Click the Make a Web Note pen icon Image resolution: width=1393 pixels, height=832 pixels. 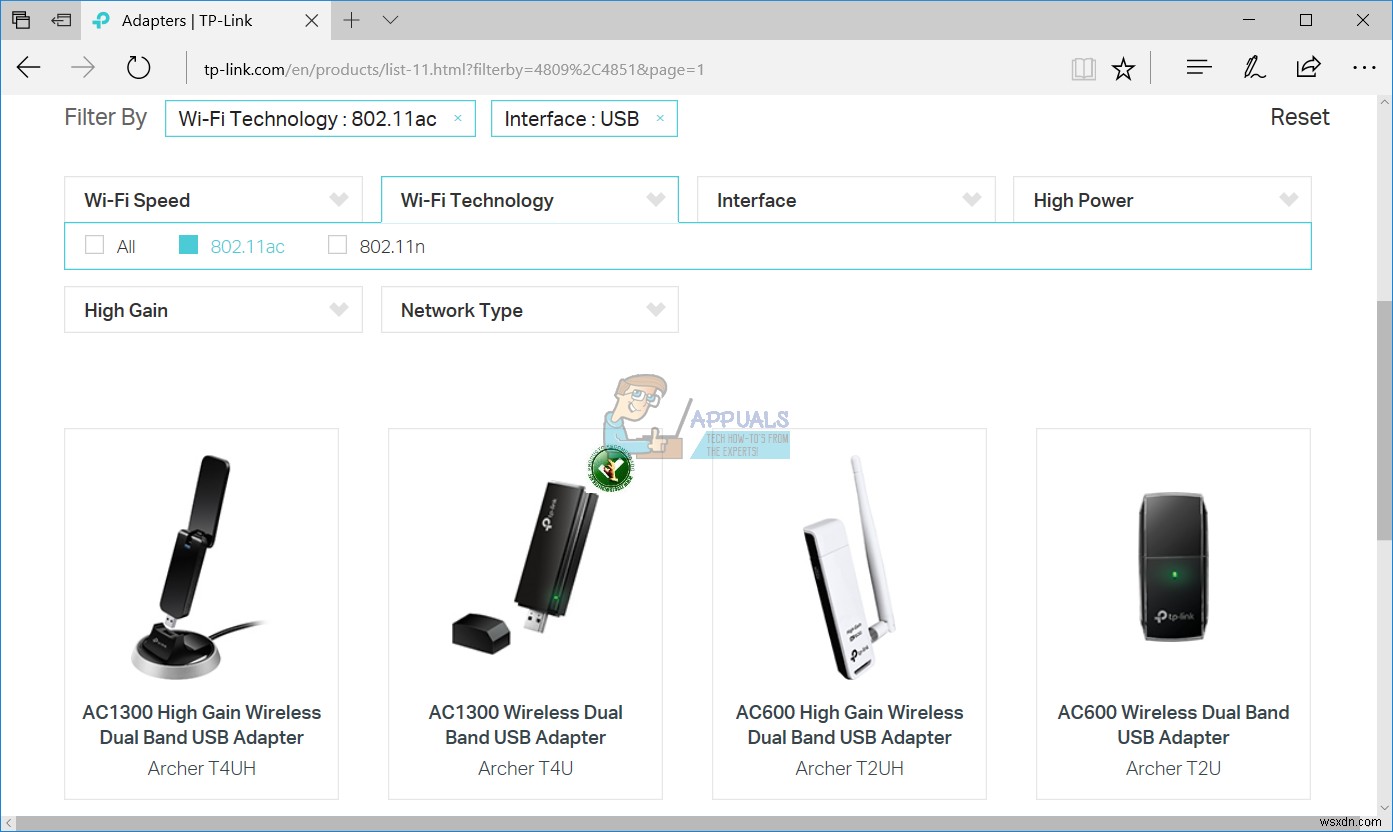[x=1254, y=67]
